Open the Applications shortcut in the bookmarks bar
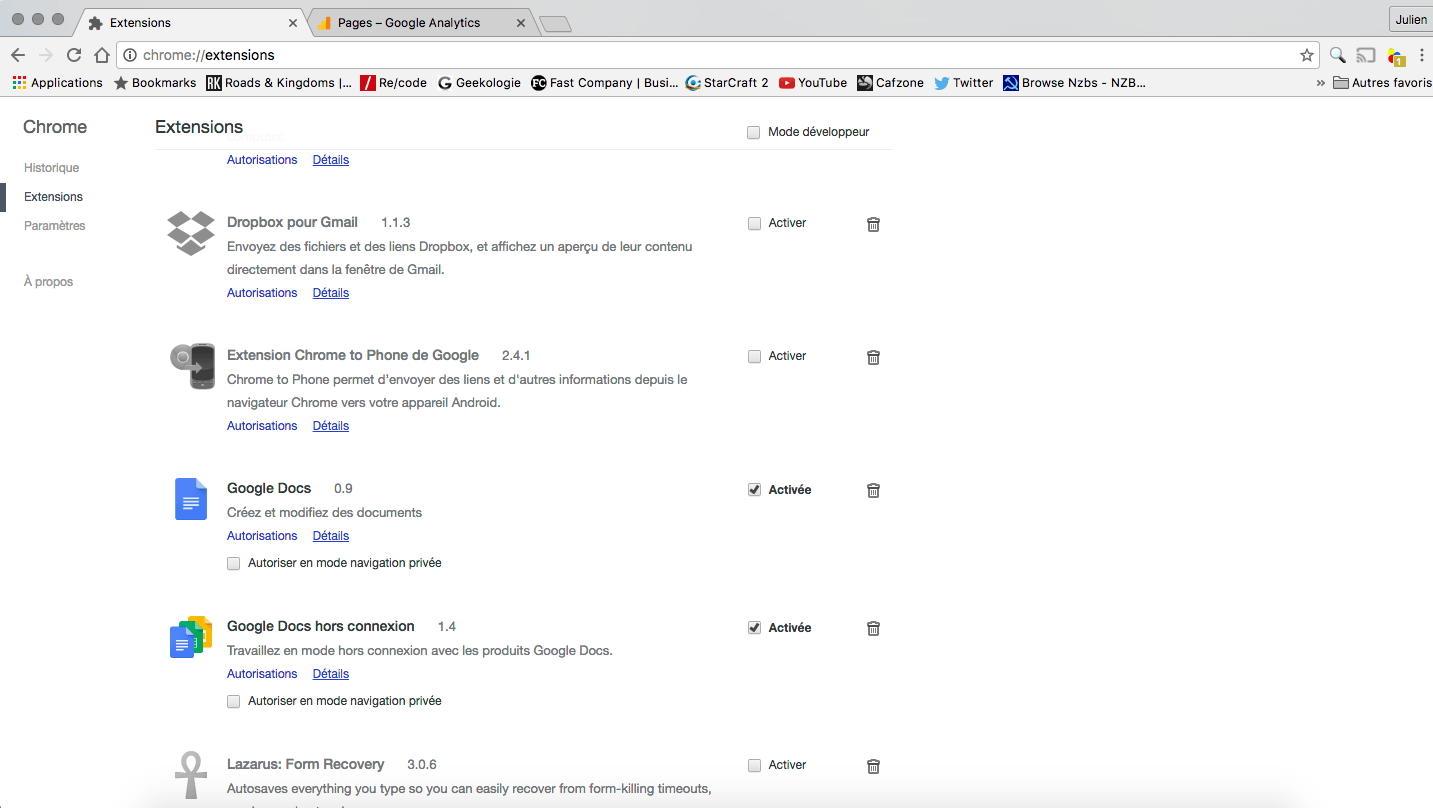Viewport: 1433px width, 808px height. click(x=57, y=83)
